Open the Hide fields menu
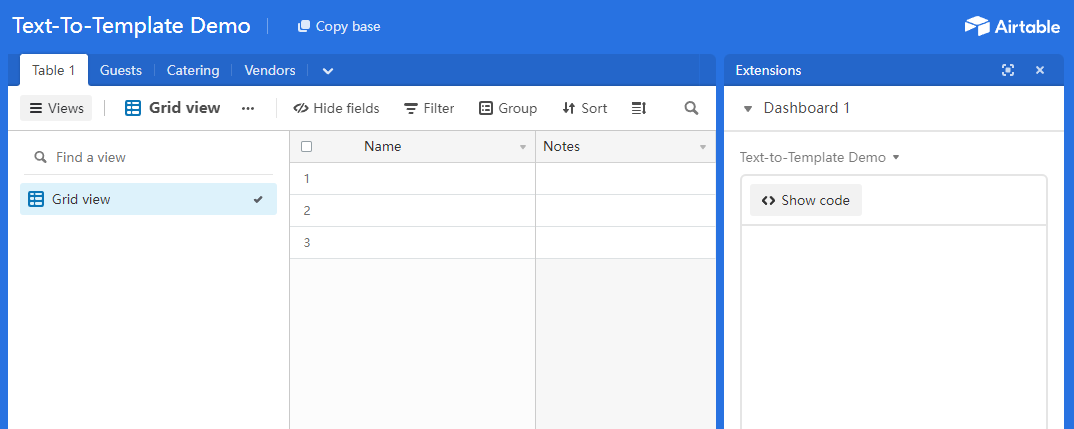 click(x=336, y=108)
